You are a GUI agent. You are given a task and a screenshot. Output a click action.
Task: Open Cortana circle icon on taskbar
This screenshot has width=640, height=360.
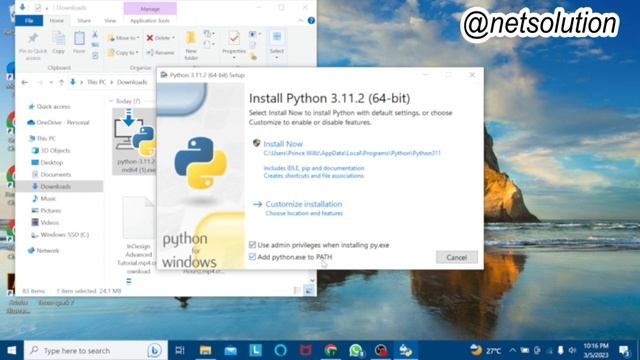coord(280,350)
